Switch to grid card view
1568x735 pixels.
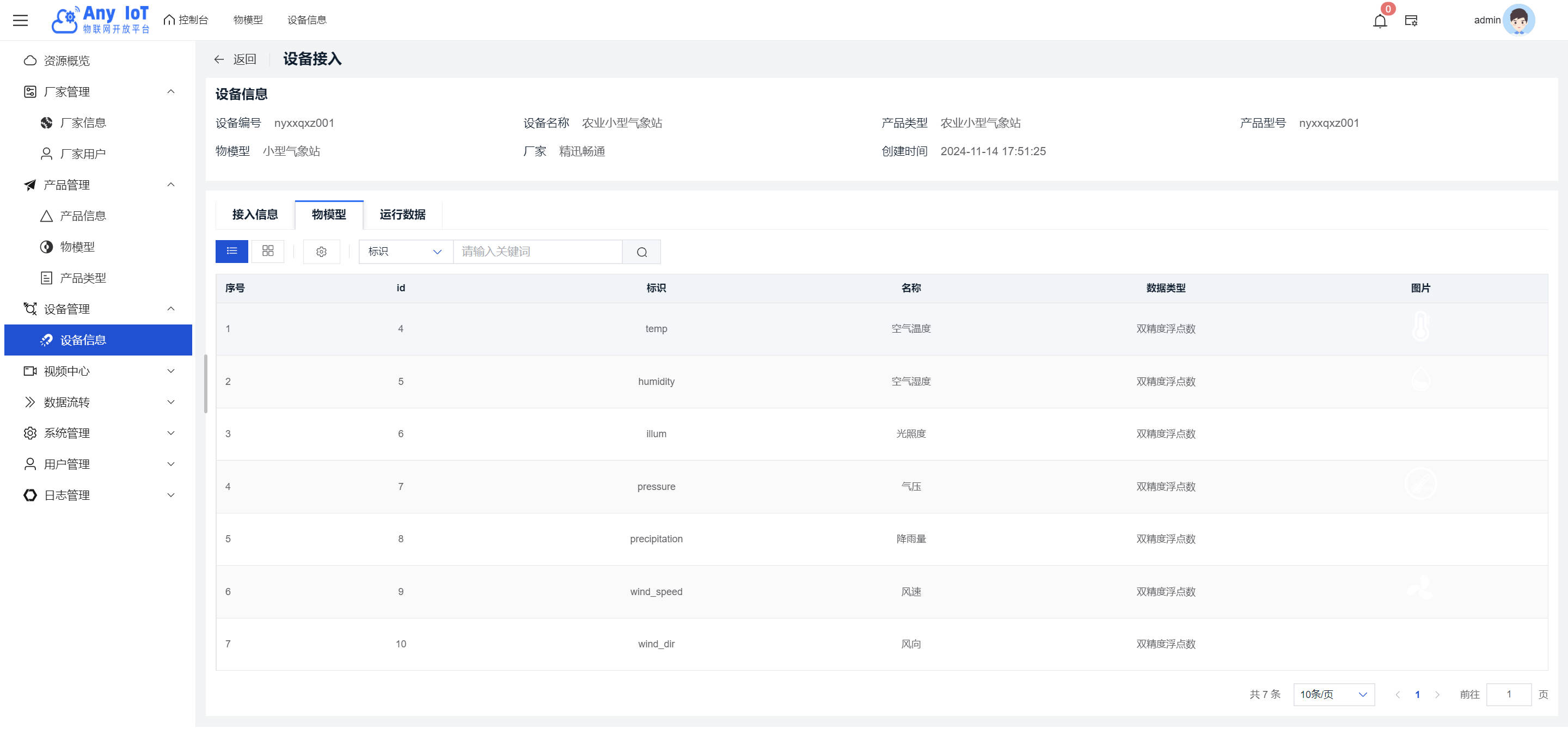268,252
